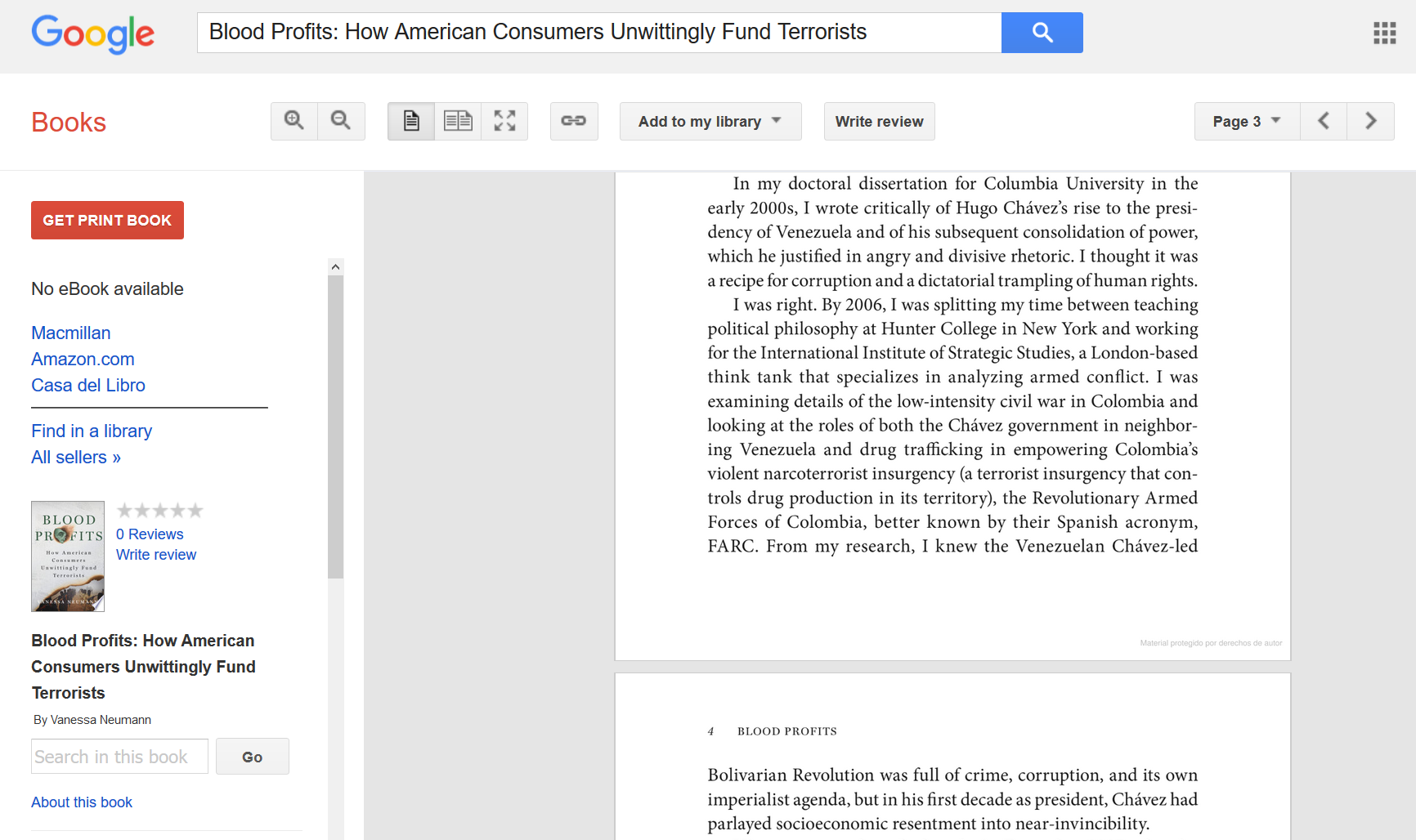Click the GET PRINT BOOK button

click(107, 220)
